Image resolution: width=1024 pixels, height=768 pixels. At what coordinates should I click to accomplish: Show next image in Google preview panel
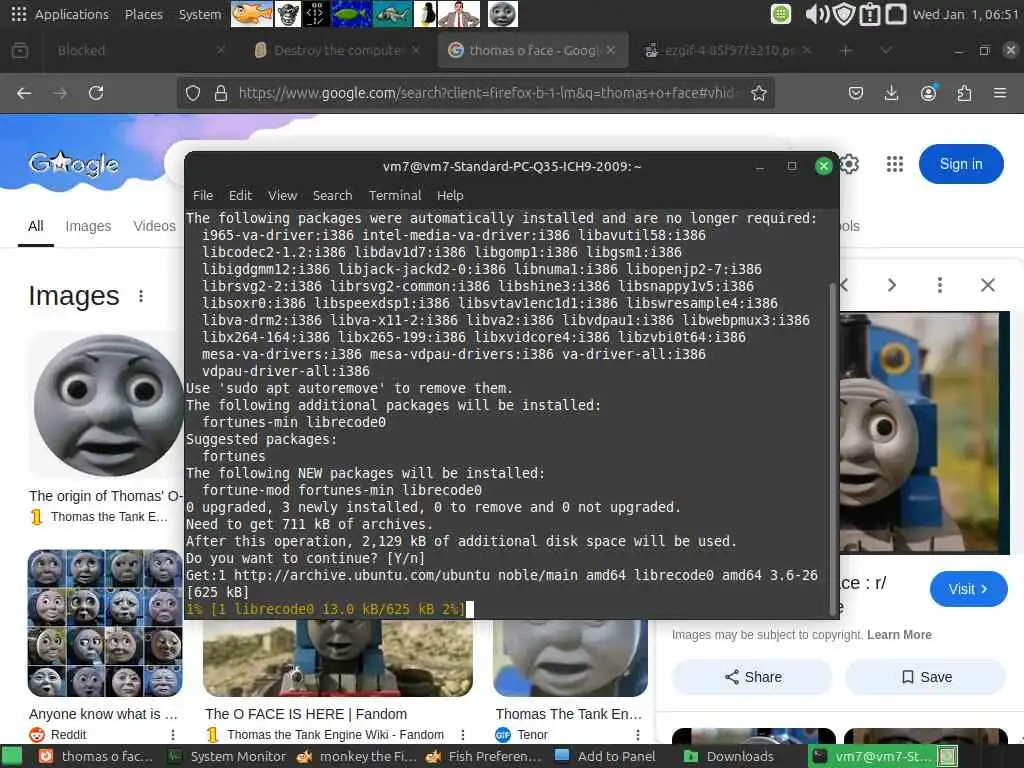[892, 285]
